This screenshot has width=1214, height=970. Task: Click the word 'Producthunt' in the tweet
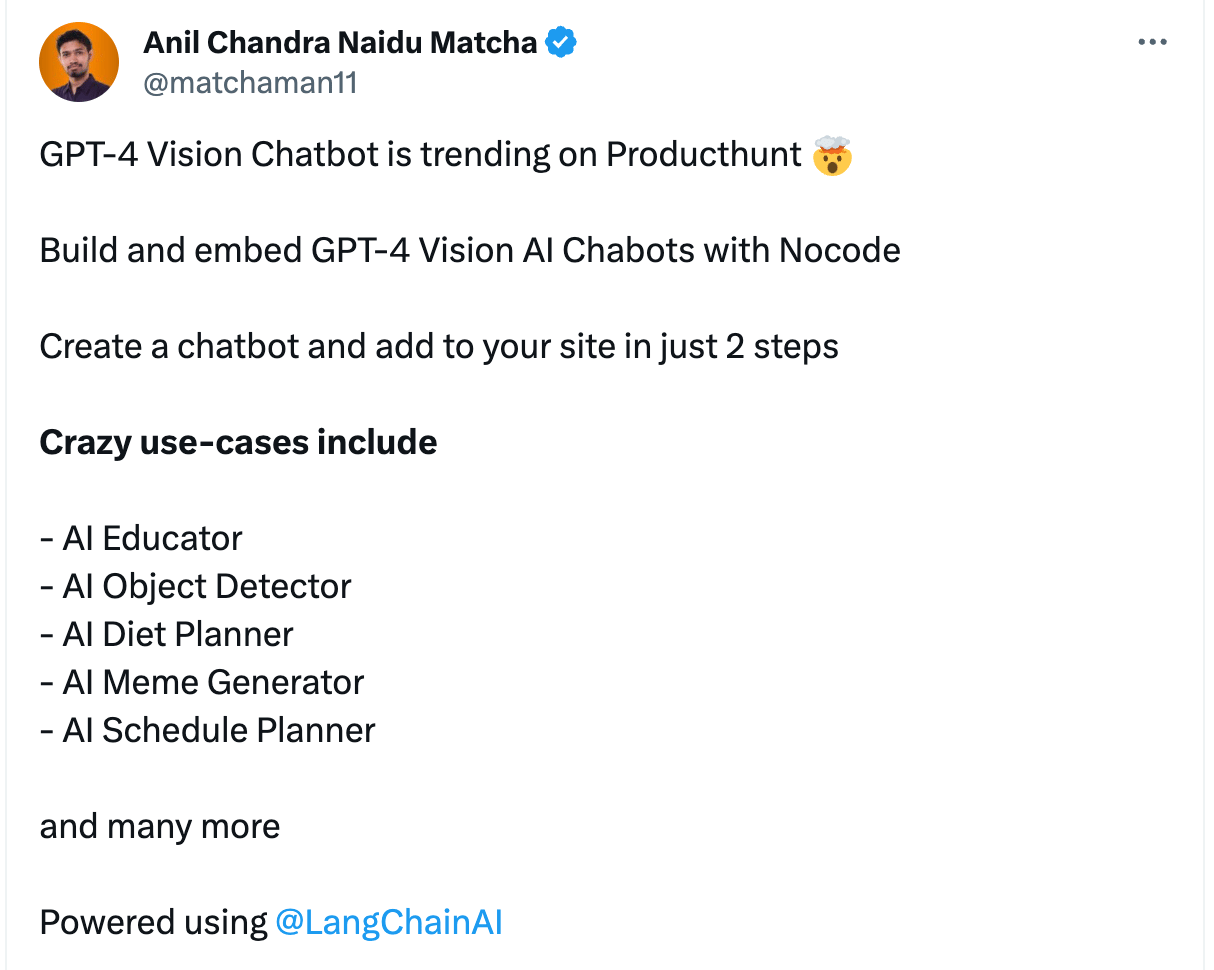[704, 154]
